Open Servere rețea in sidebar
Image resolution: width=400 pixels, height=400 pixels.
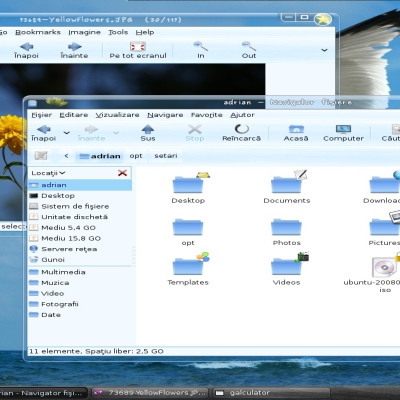(x=80, y=249)
